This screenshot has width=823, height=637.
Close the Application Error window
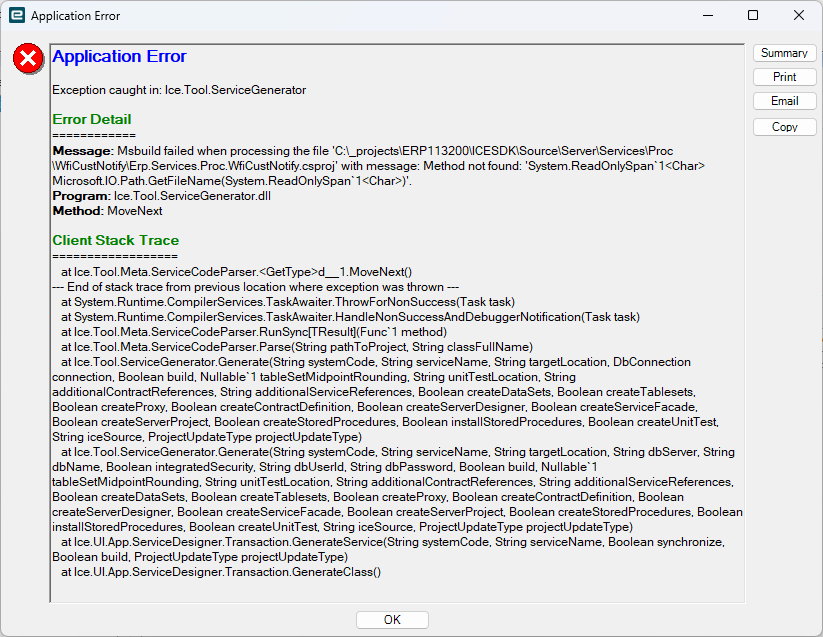point(798,15)
